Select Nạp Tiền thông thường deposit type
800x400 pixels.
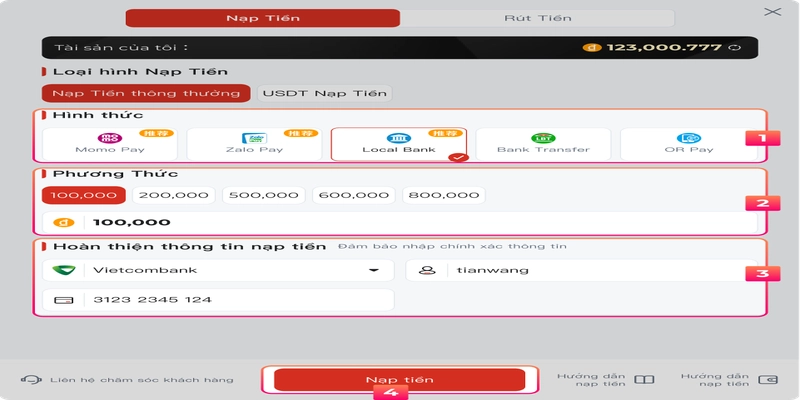146,93
